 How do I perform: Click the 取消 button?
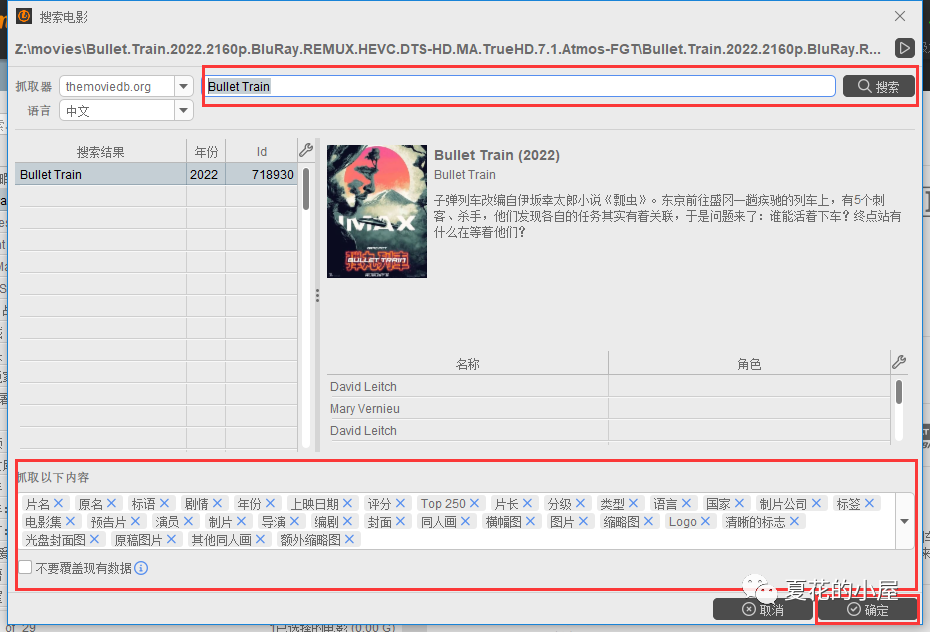[762, 609]
